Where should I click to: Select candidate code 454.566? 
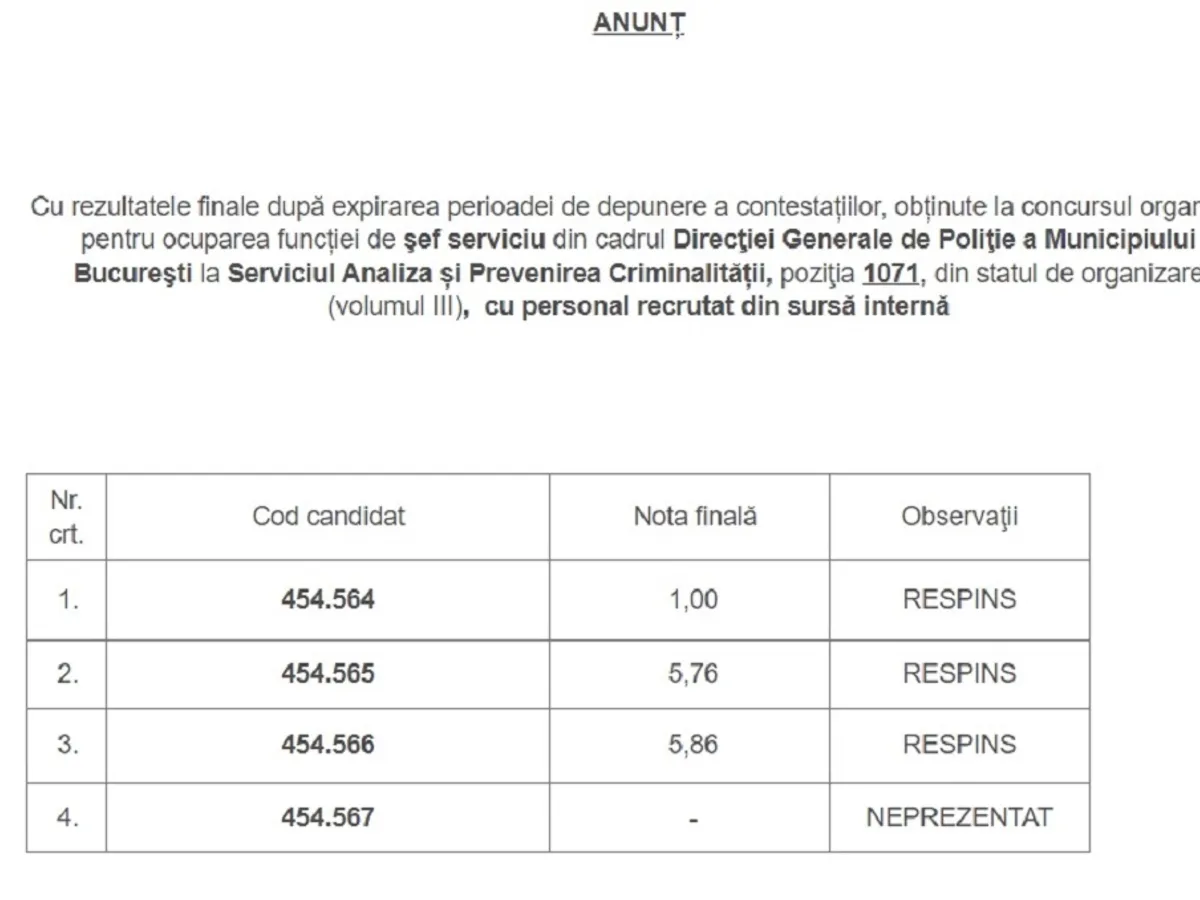[x=328, y=745]
